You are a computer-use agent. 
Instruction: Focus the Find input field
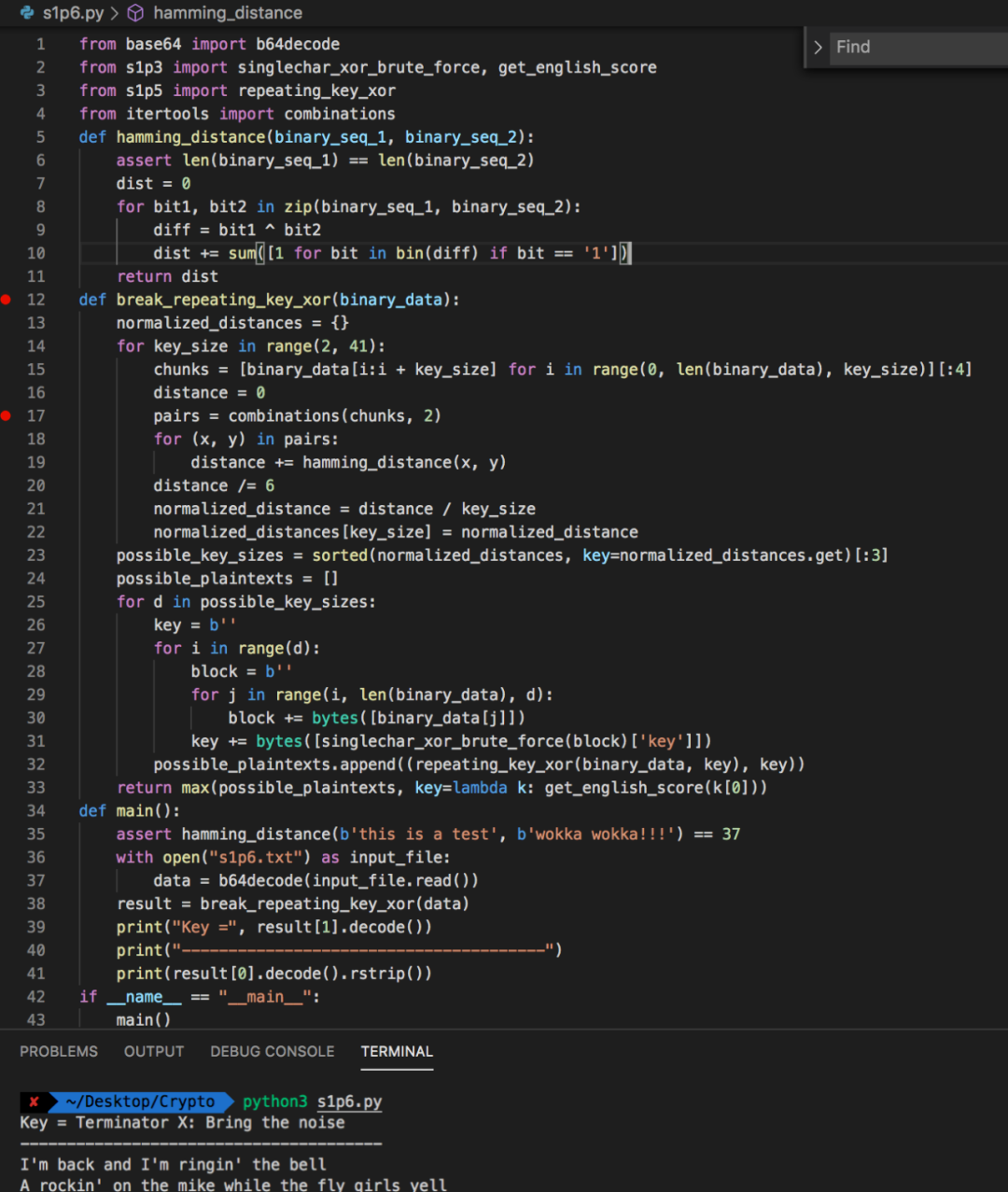pos(919,47)
